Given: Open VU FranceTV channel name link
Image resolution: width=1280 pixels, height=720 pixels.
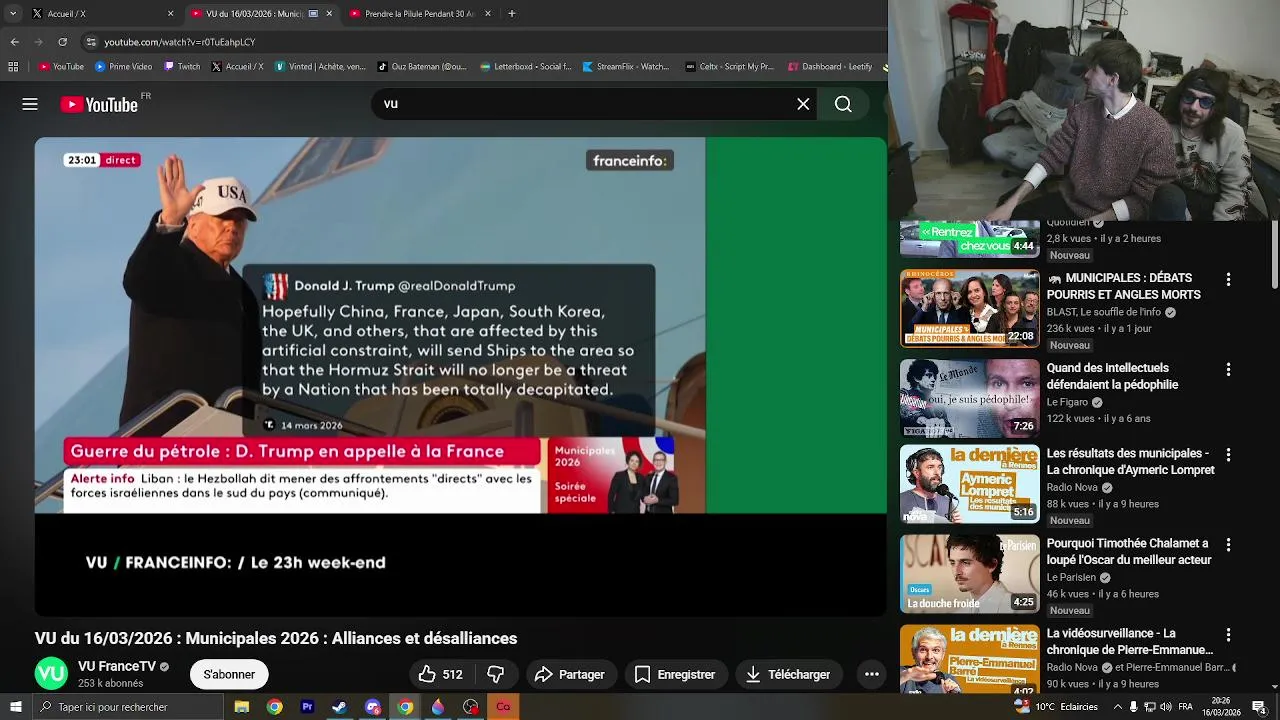Looking at the screenshot, I should pyautogui.click(x=117, y=666).
